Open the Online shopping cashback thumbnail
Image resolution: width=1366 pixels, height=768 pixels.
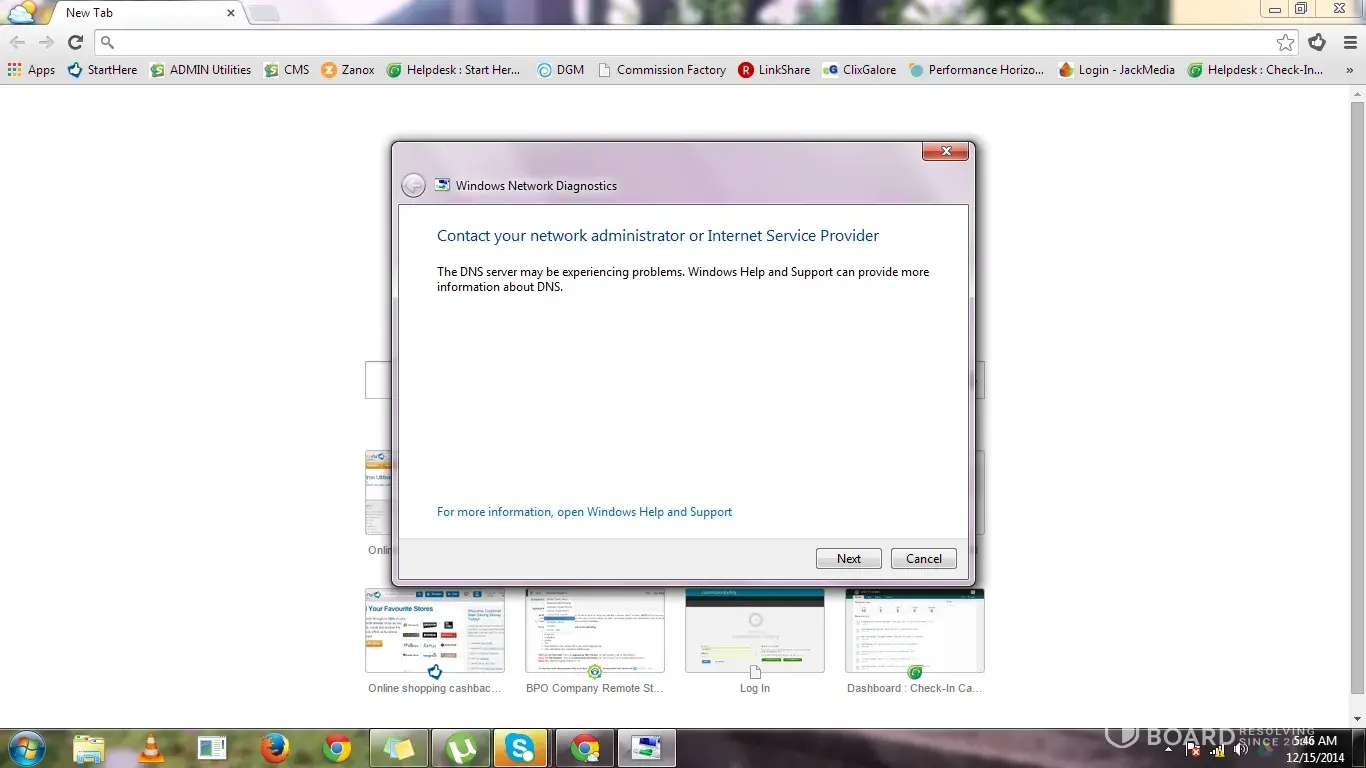tap(435, 631)
